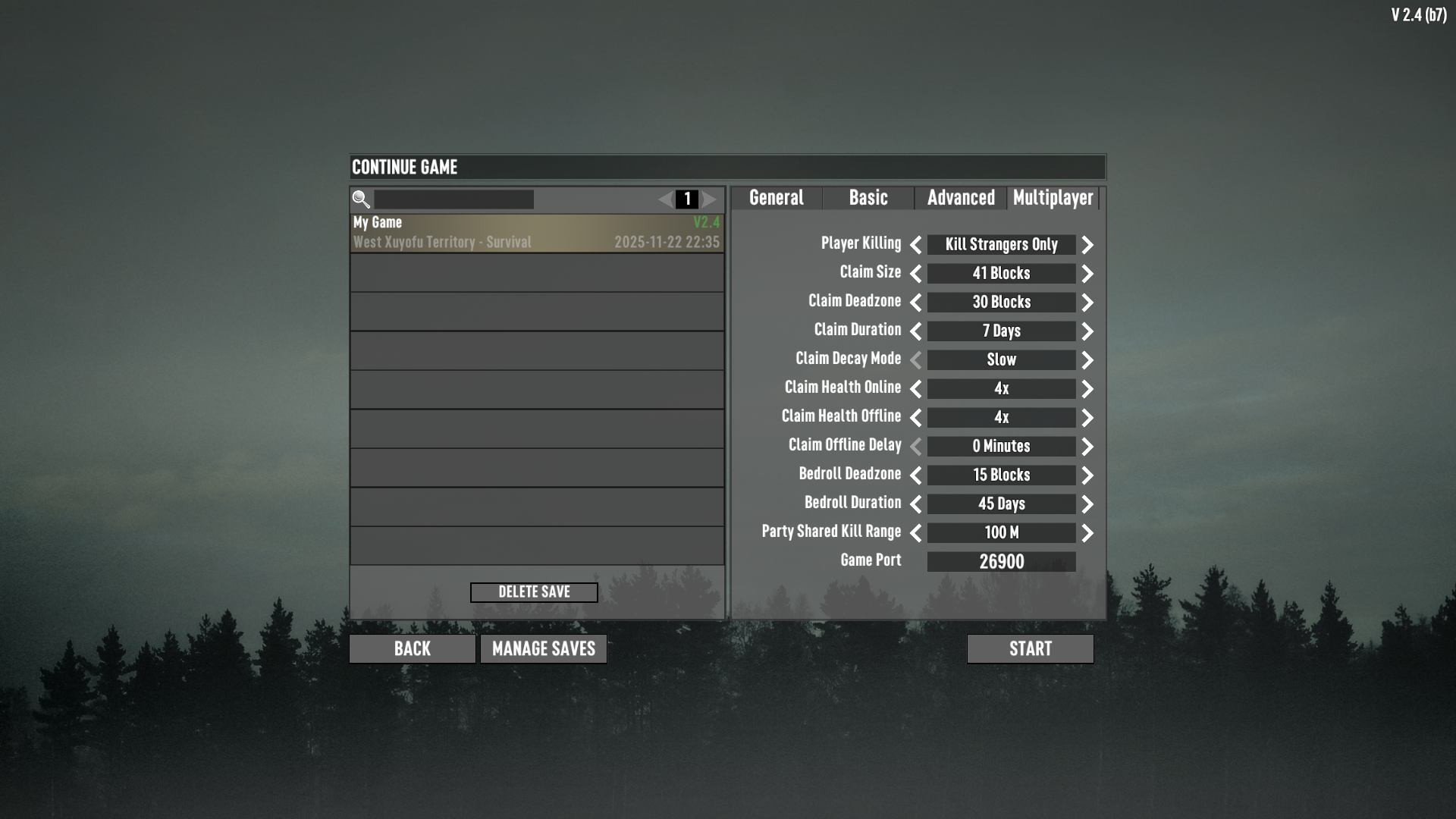The width and height of the screenshot is (1456, 819).
Task: Click next page arrow in save list
Action: click(709, 199)
